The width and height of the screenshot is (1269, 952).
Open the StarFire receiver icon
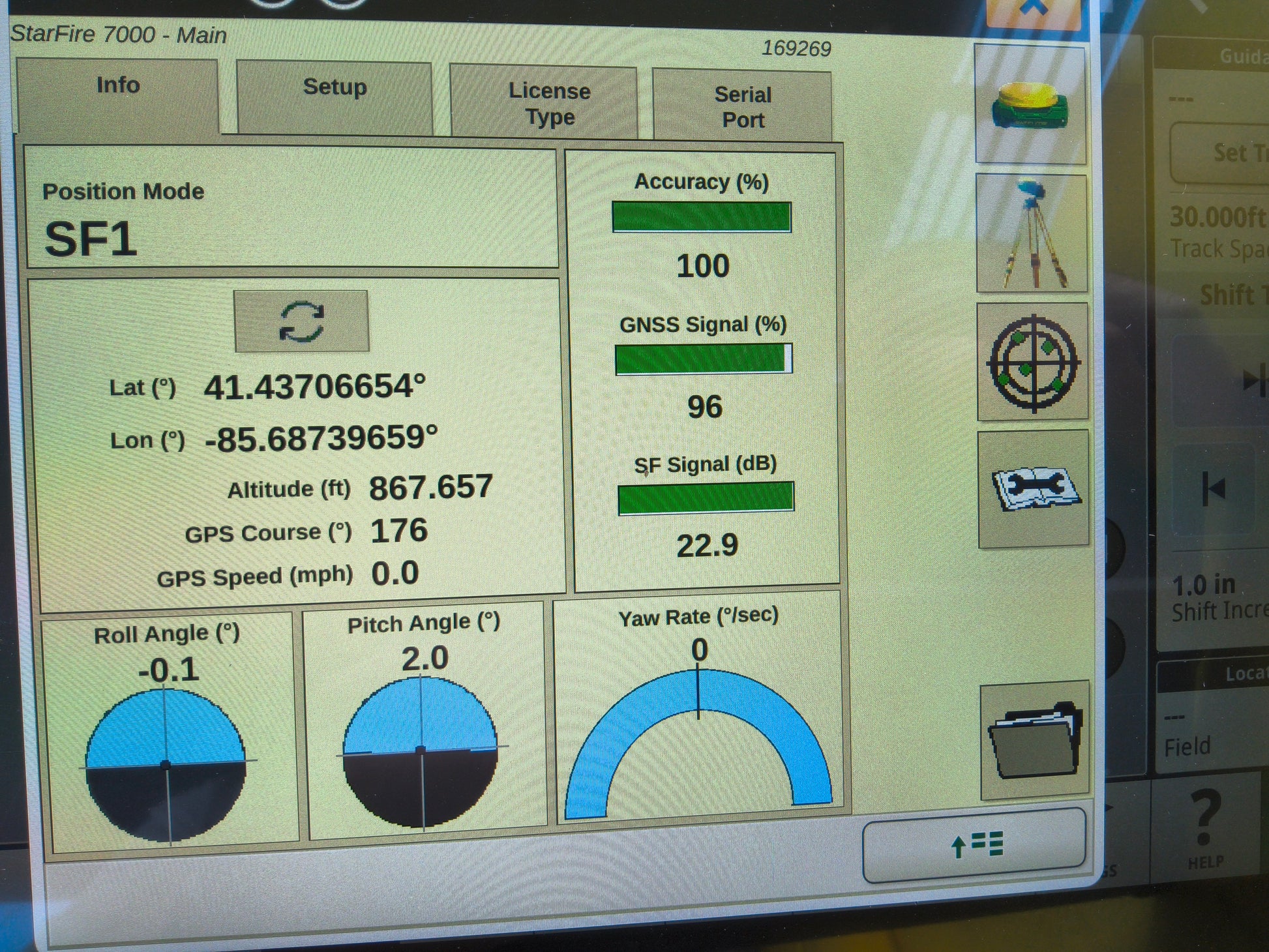coord(1030,104)
